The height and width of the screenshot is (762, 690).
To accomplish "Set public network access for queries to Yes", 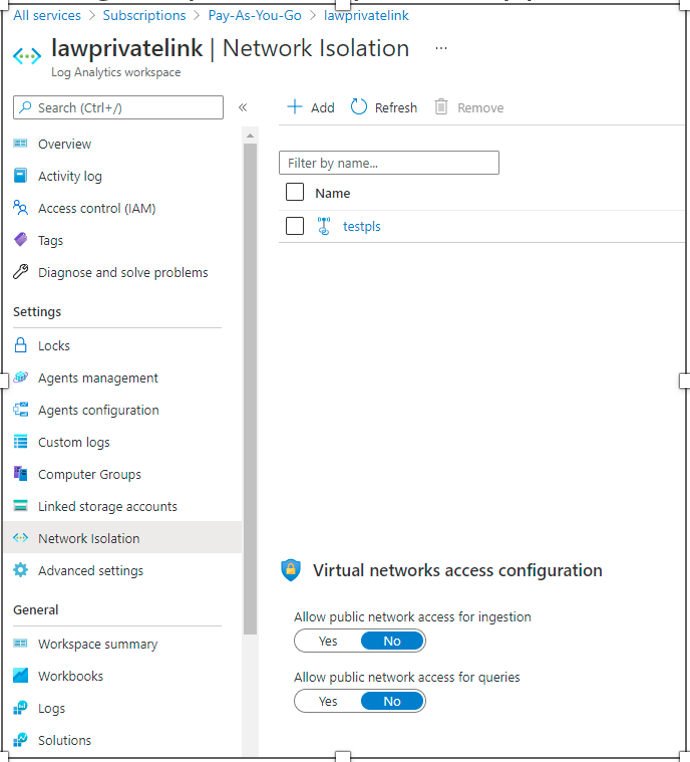I will [328, 701].
